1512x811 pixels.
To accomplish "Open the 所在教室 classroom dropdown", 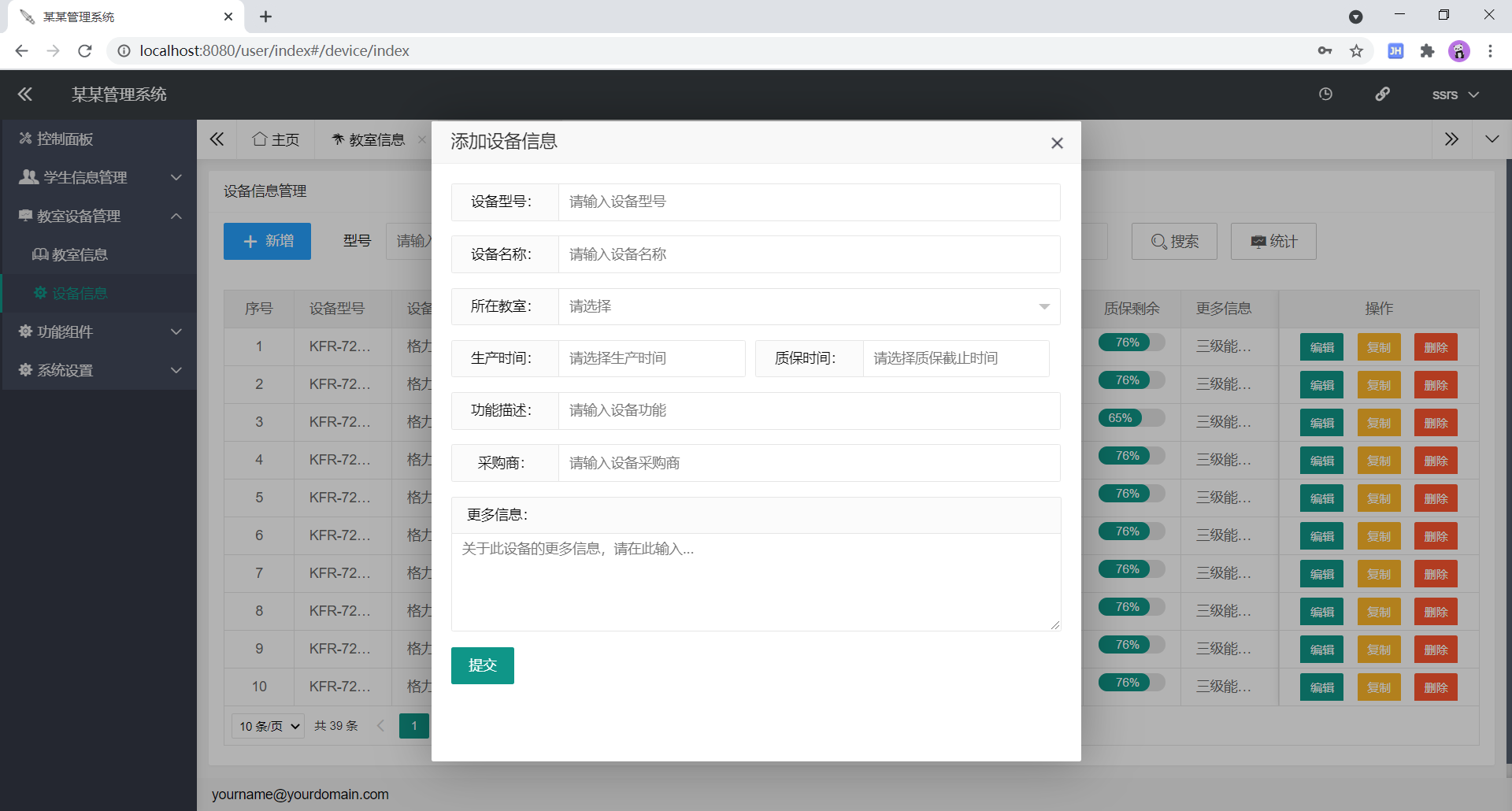I will 808,306.
